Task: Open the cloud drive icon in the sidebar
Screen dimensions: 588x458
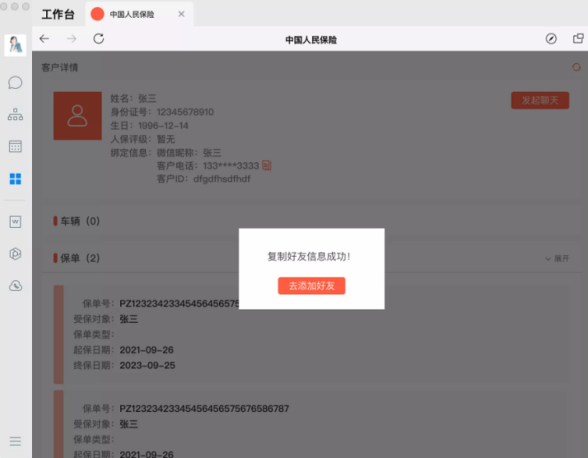Action: tap(15, 286)
